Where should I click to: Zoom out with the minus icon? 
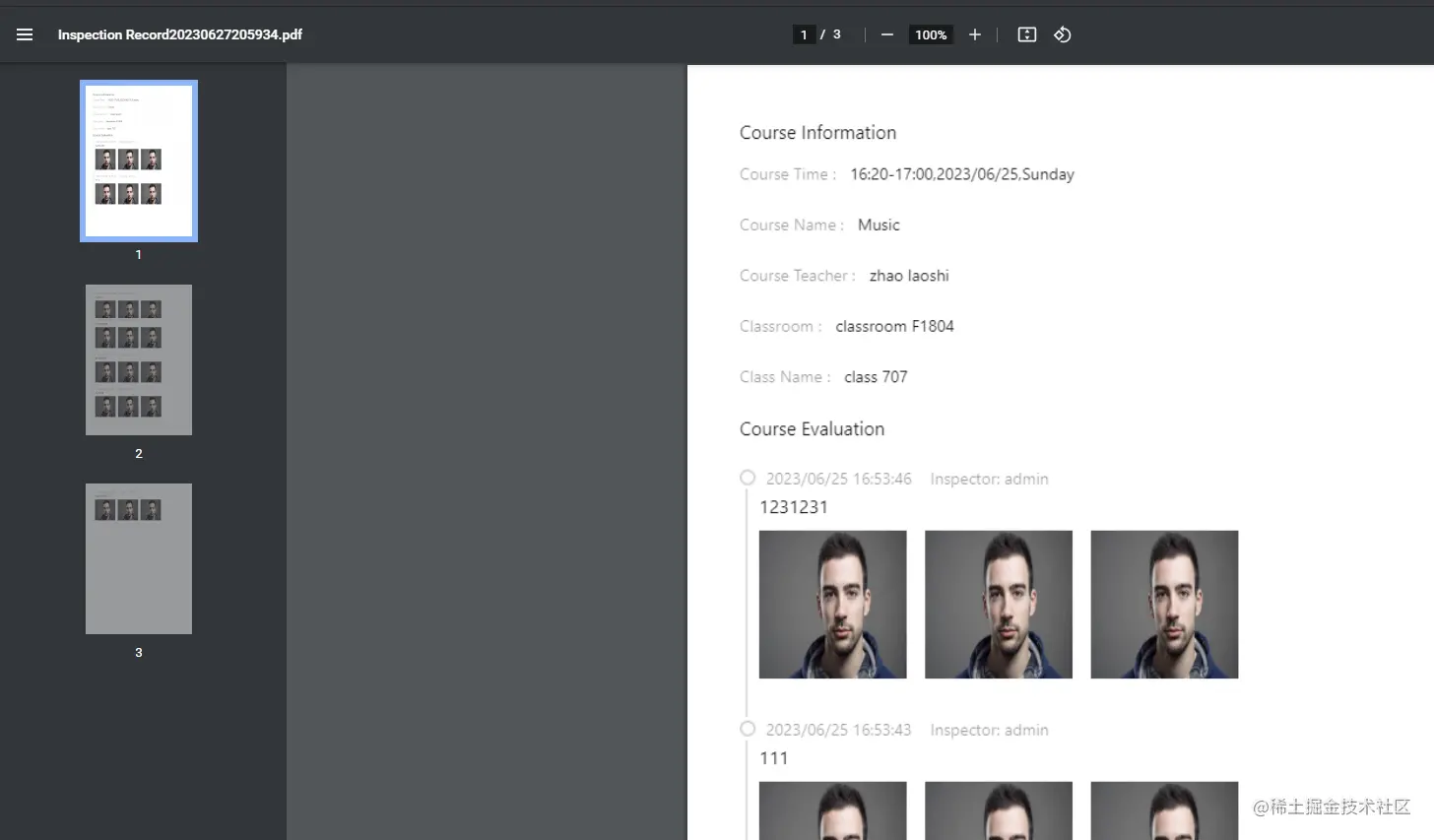[x=887, y=34]
